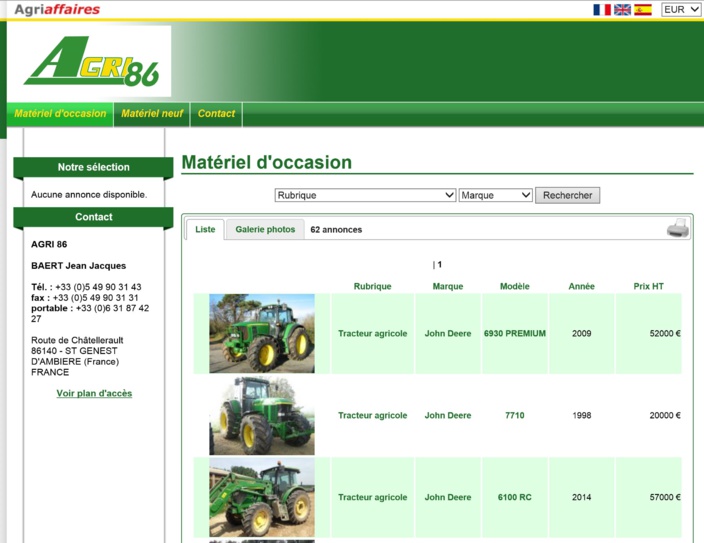
Task: Switch language to Spanish flag
Action: tap(642, 9)
